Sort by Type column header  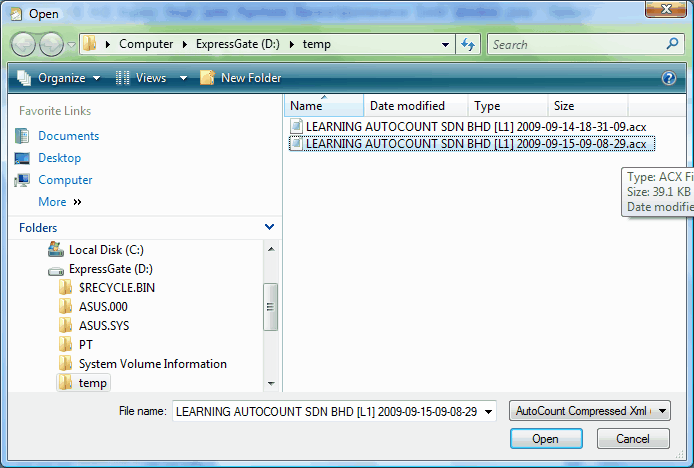[x=508, y=105]
